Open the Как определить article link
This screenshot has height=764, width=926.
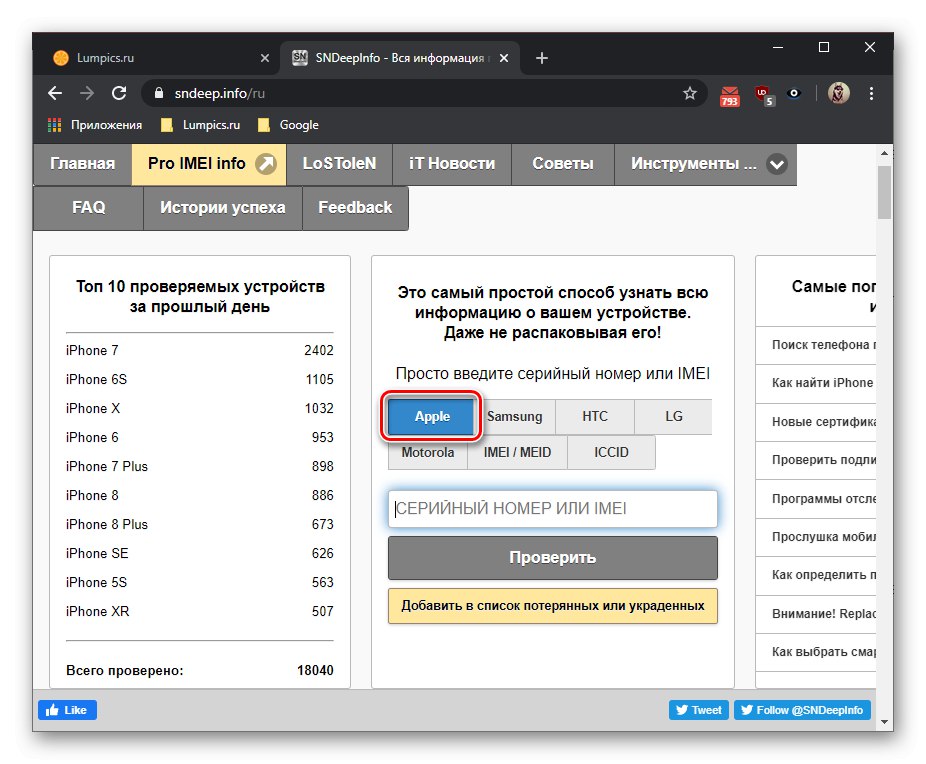coord(823,574)
